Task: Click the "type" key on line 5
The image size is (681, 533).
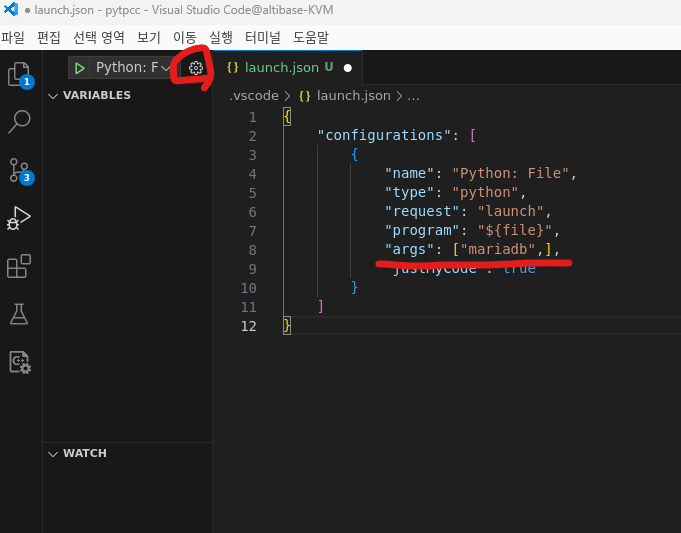Action: [409, 192]
